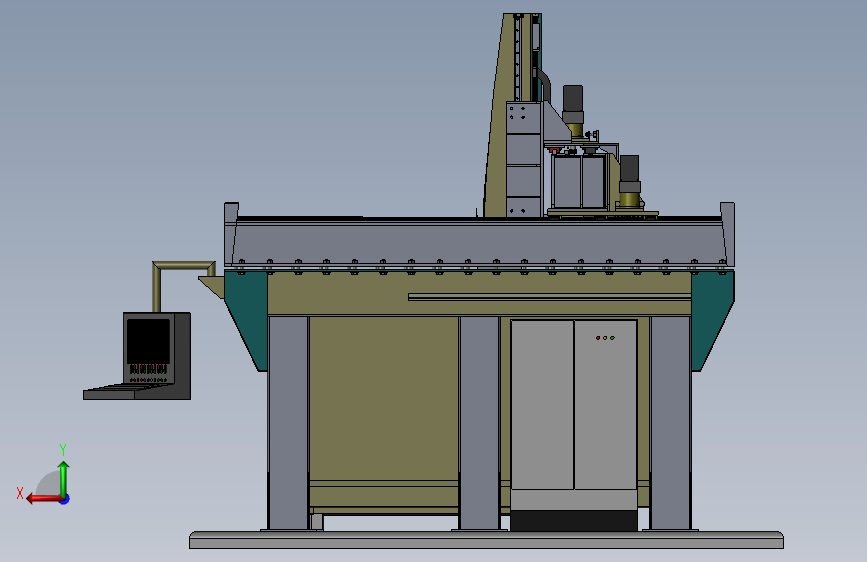The image size is (867, 562).
Task: Pick the red indicator light on the cabinet
Action: pos(598,337)
